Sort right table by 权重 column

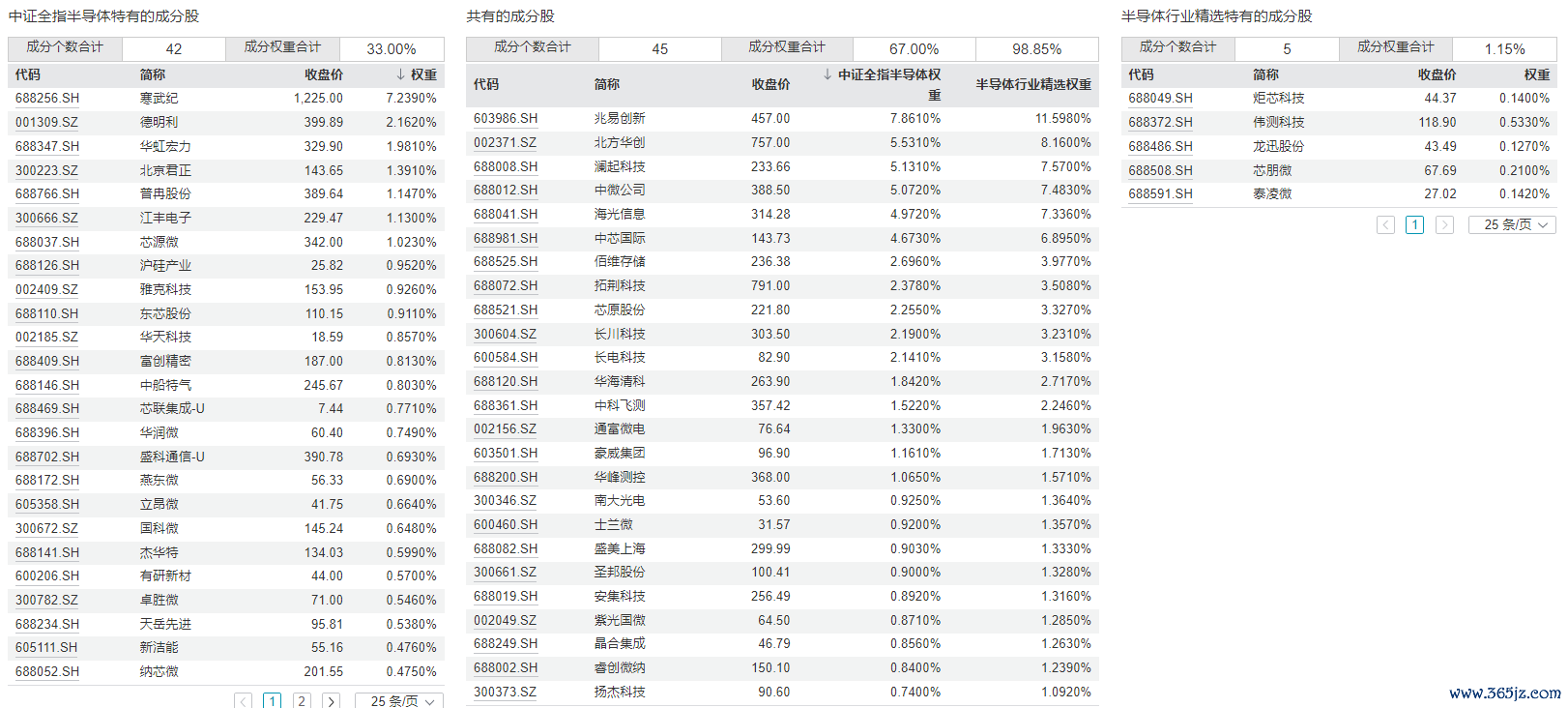[1537, 74]
